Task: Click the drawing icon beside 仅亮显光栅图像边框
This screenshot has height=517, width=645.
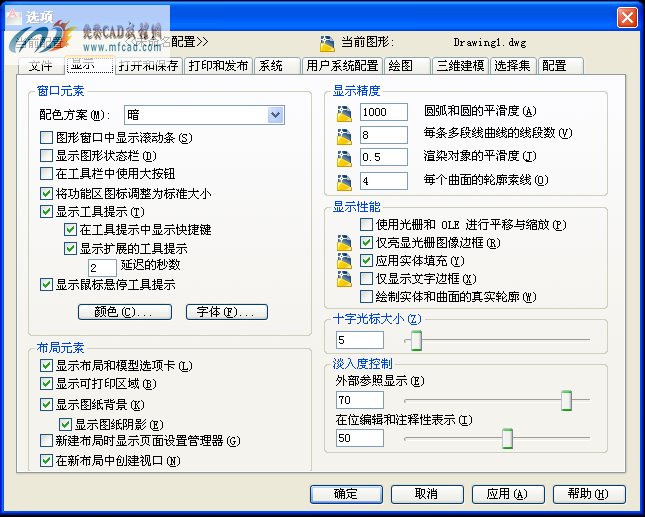Action: click(x=344, y=243)
